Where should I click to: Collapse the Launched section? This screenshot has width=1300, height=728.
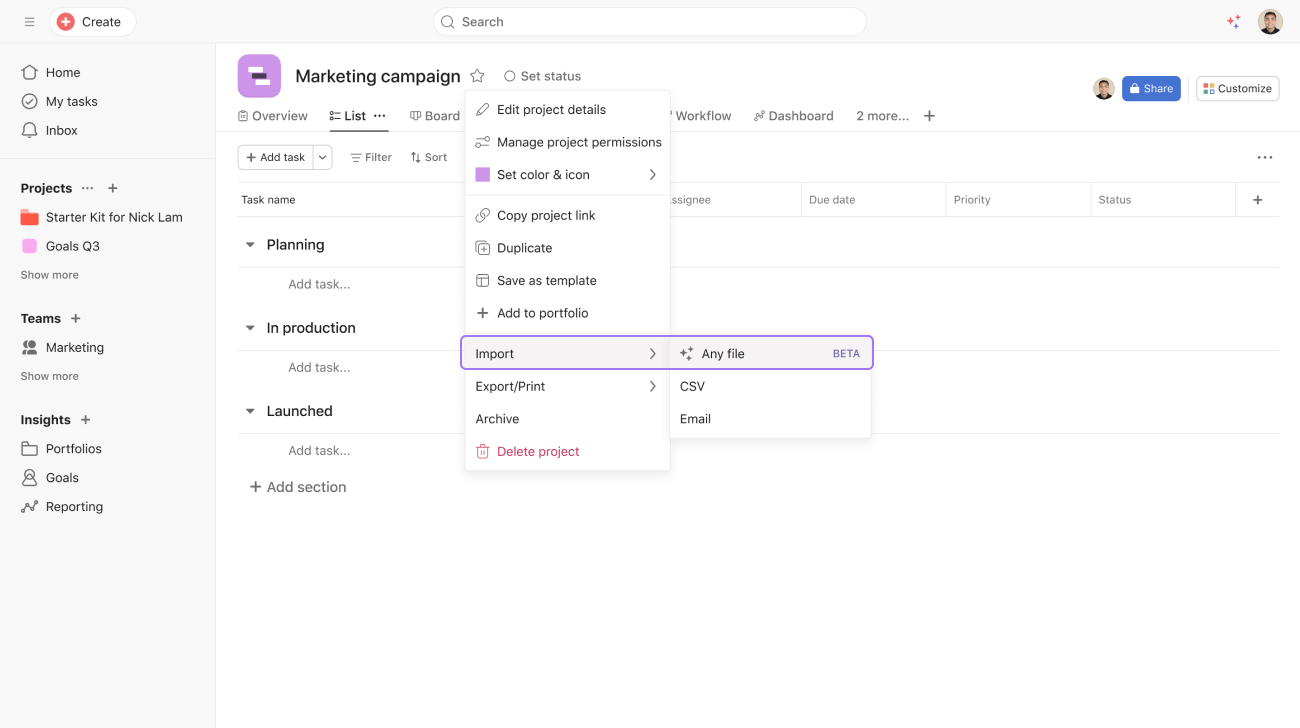[x=250, y=411]
